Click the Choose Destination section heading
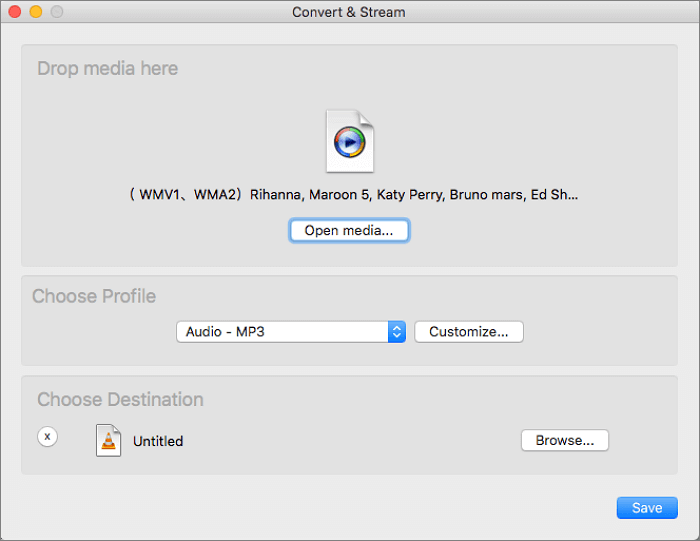Image resolution: width=700 pixels, height=541 pixels. 120,400
